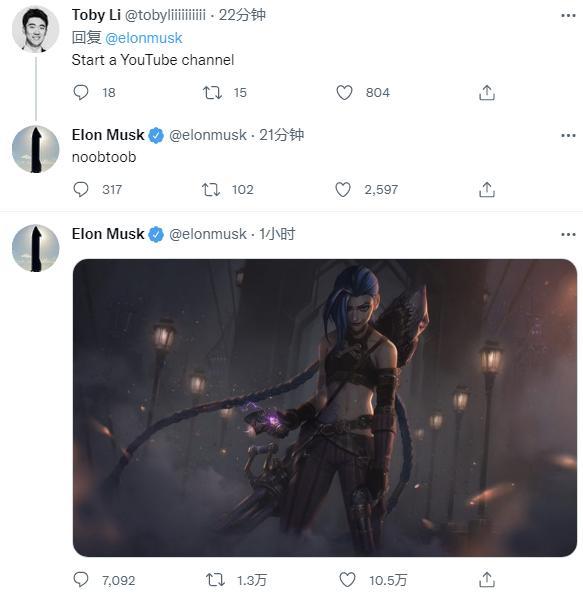Reply to Toby Li's tweet
Screen dimensions: 583x598
coord(81,92)
